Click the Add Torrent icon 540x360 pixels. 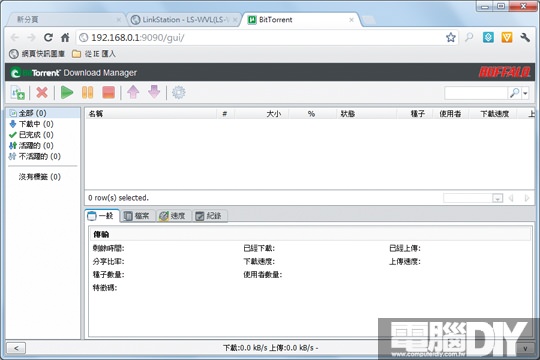point(18,93)
